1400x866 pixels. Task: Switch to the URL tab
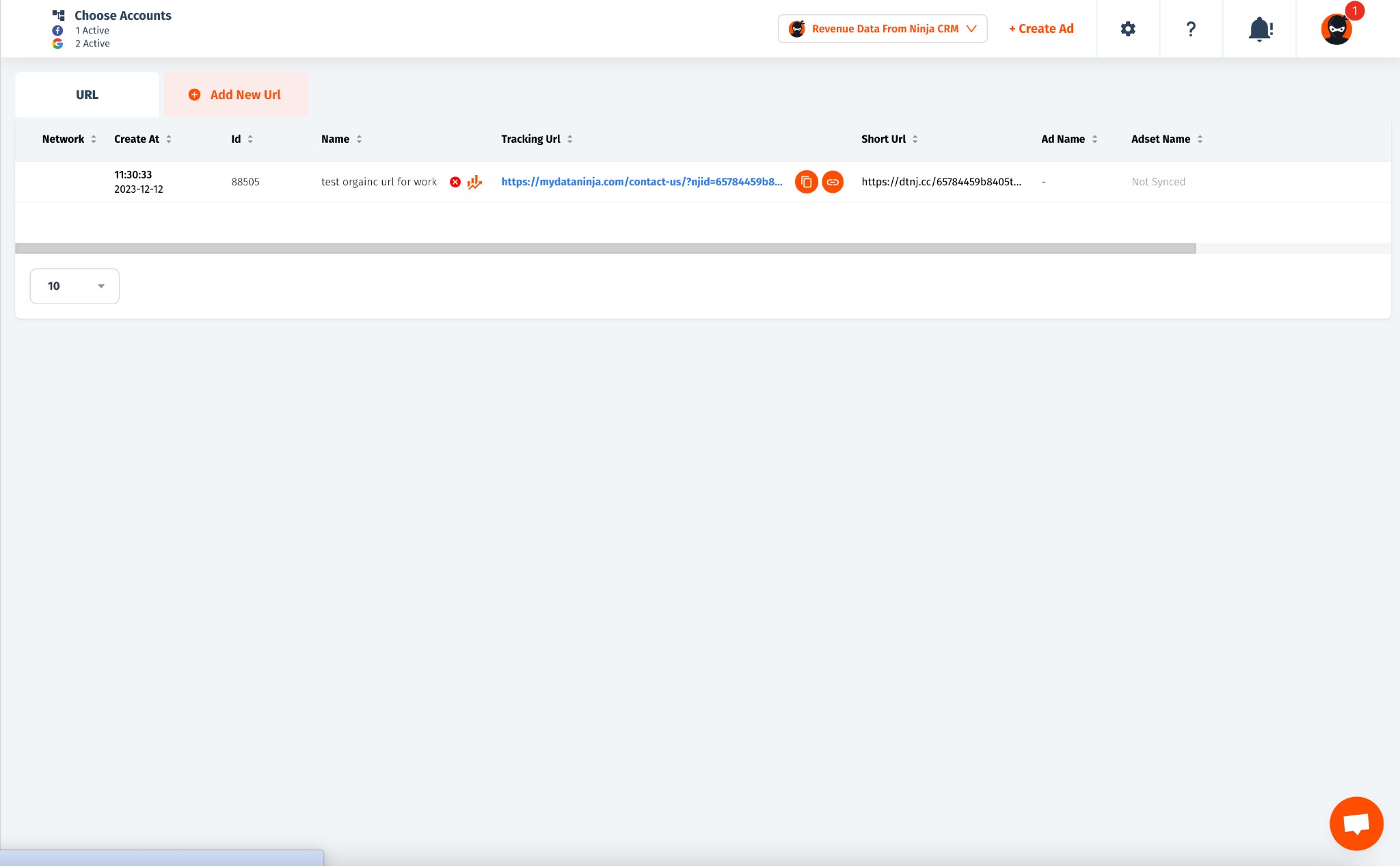[87, 95]
